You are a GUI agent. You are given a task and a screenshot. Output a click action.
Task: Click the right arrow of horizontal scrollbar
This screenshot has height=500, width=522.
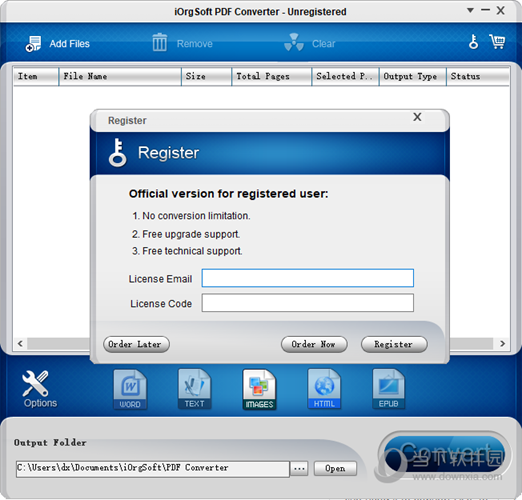[502, 344]
